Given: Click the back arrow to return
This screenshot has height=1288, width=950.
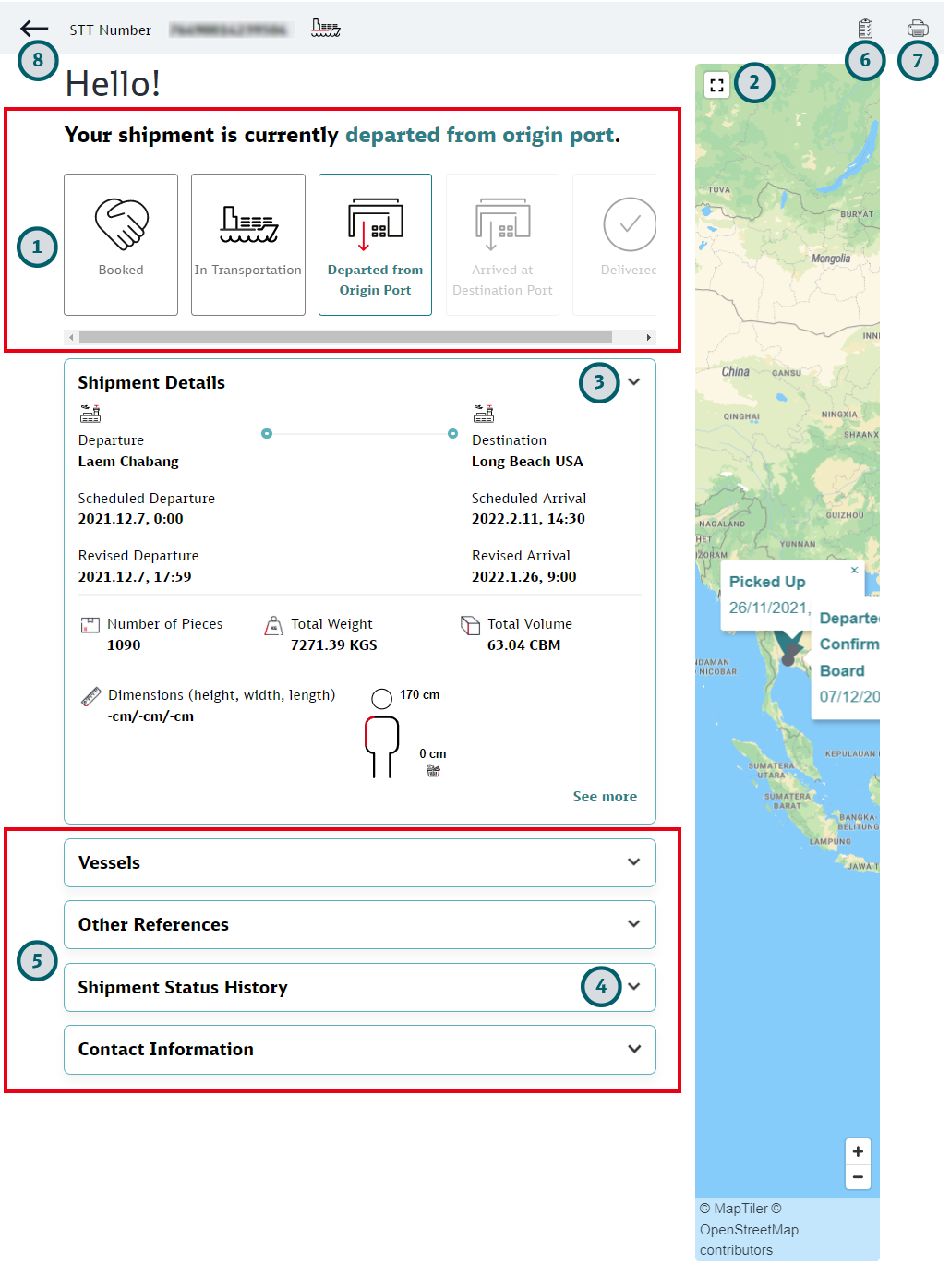Looking at the screenshot, I should 34,28.
